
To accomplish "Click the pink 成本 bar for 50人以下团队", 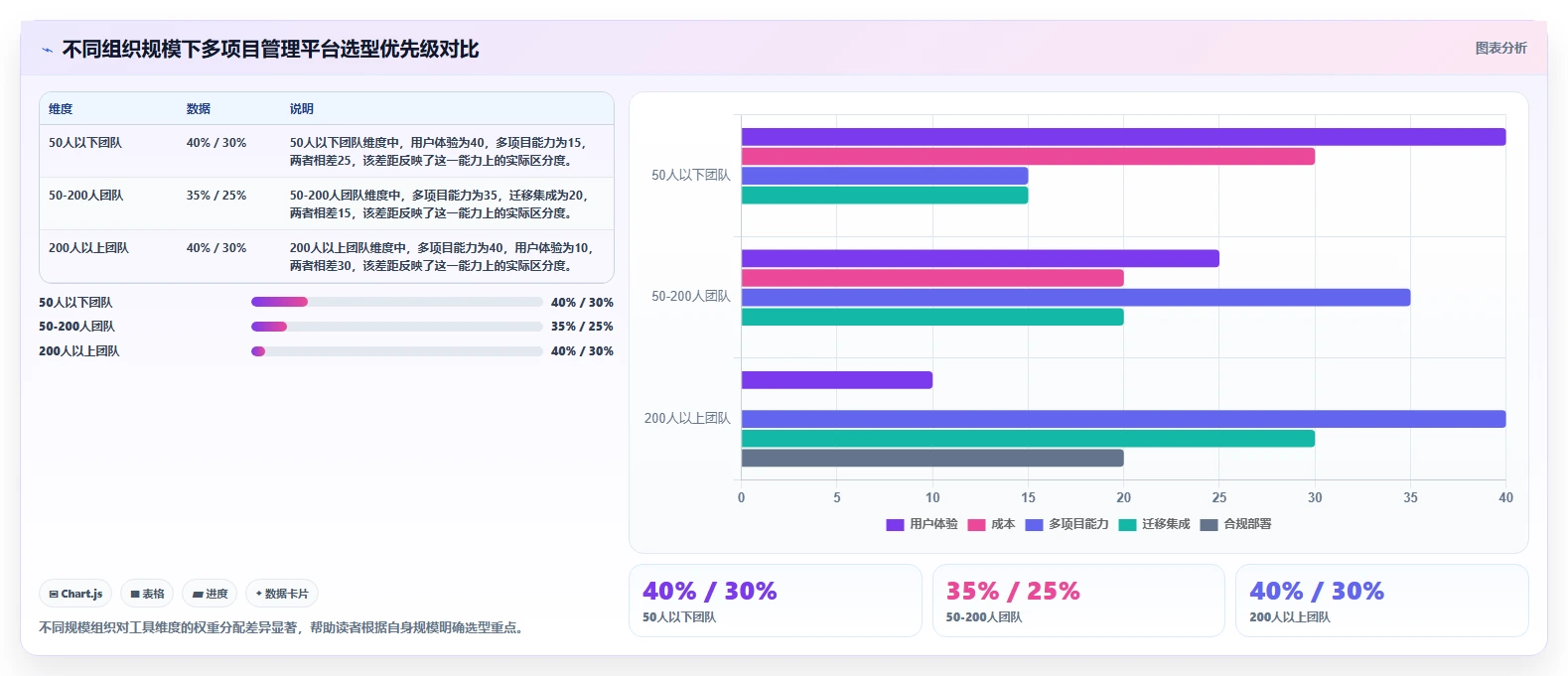I will [1028, 157].
